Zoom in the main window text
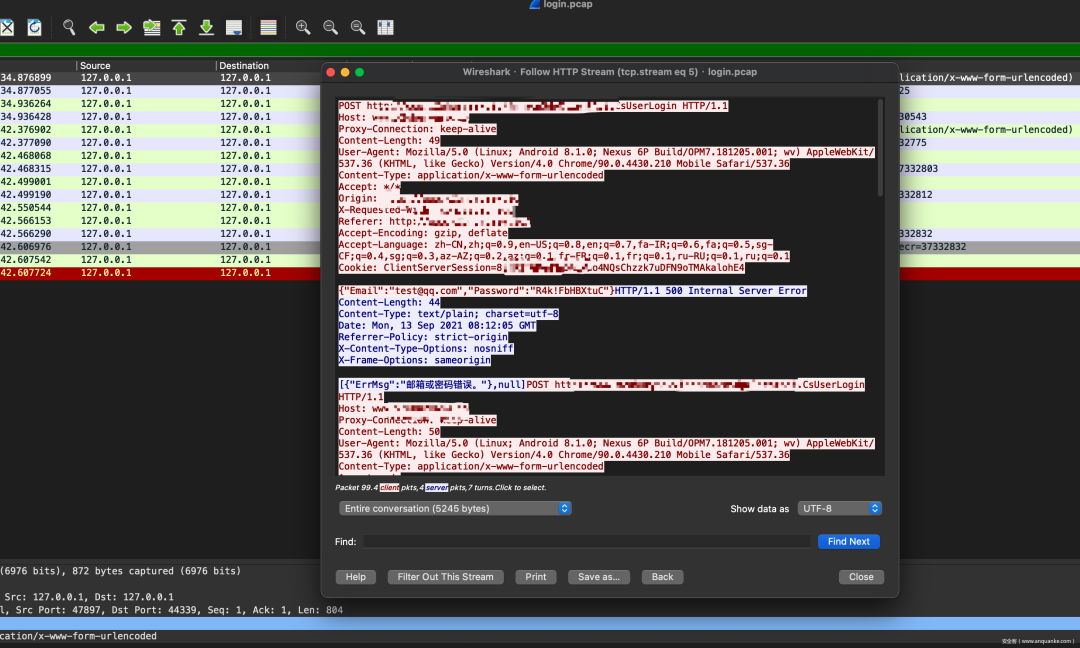1080x648 pixels. pos(303,28)
